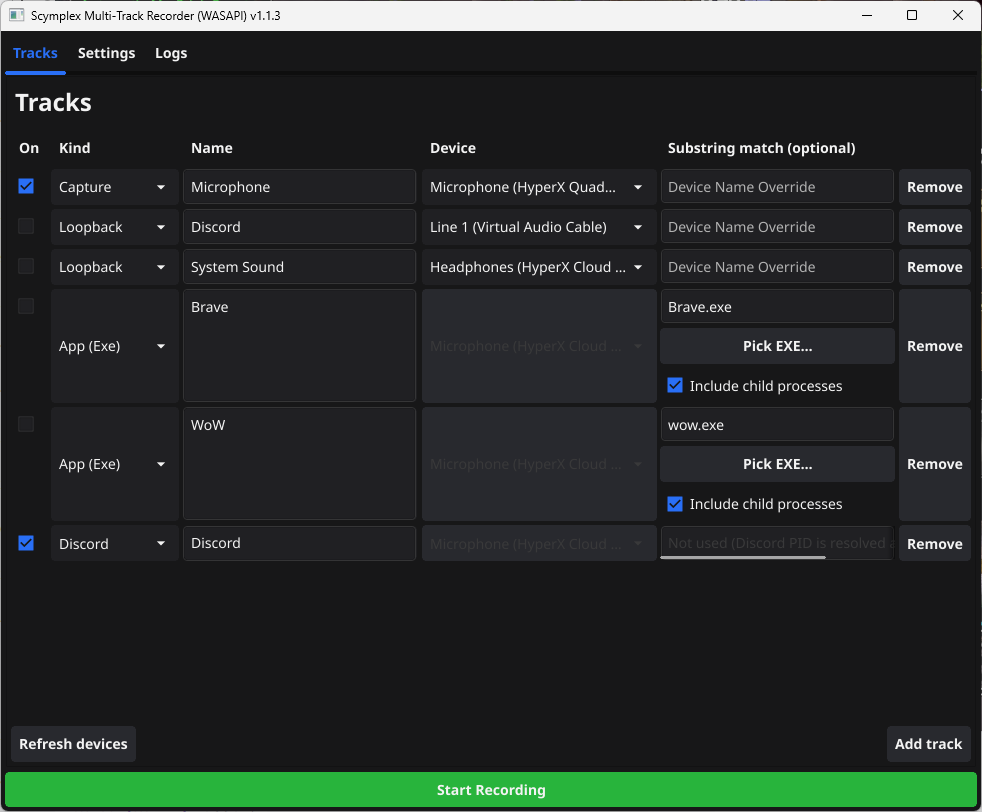Click the Scymplex app icon in title bar
This screenshot has height=812, width=982.
[x=17, y=15]
